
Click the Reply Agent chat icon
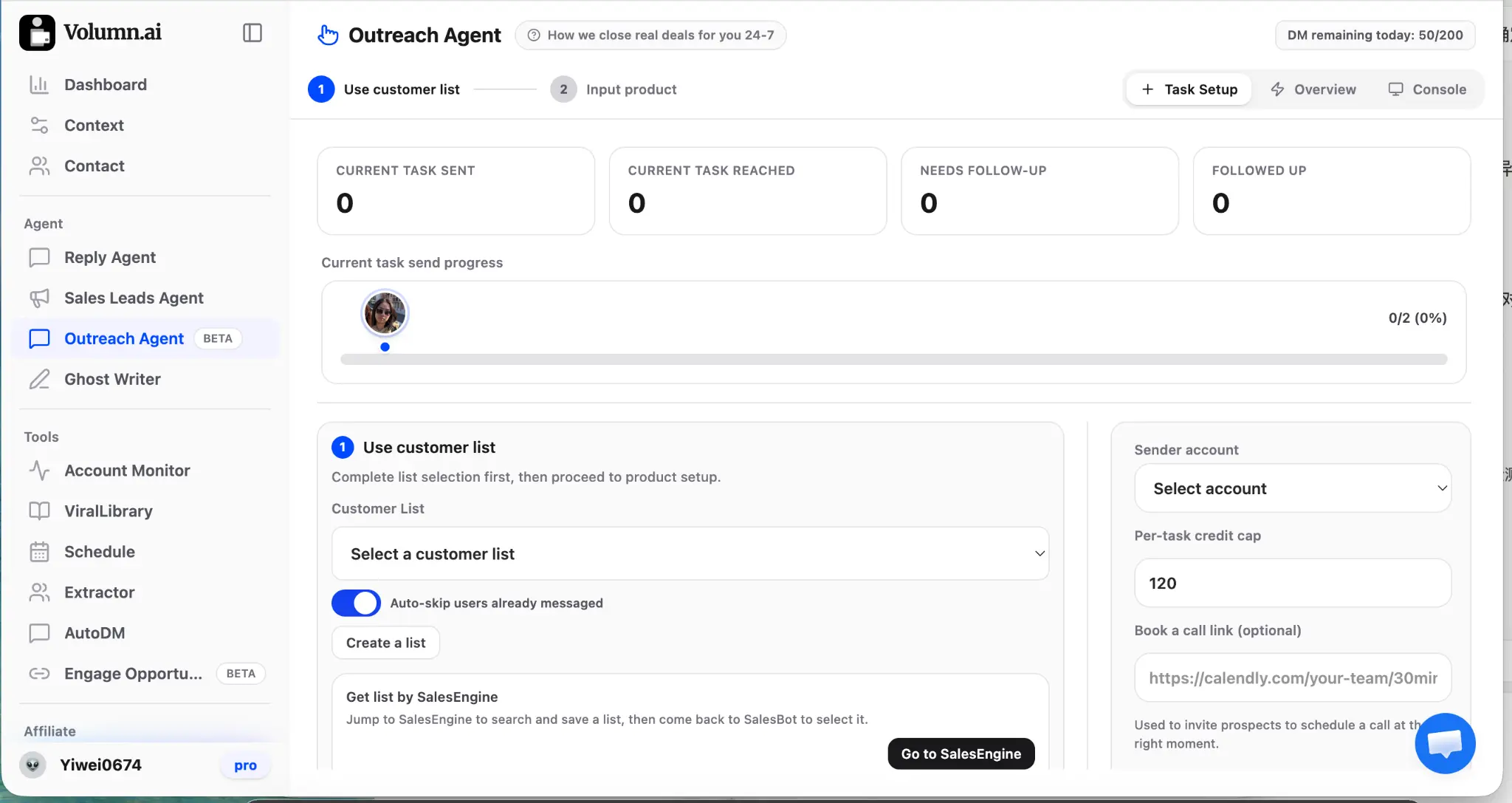(x=39, y=257)
